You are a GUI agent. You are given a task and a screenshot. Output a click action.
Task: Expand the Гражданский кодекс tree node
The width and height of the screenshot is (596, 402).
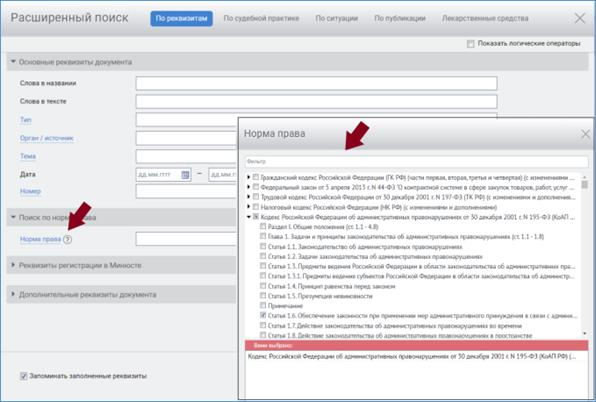coord(249,177)
